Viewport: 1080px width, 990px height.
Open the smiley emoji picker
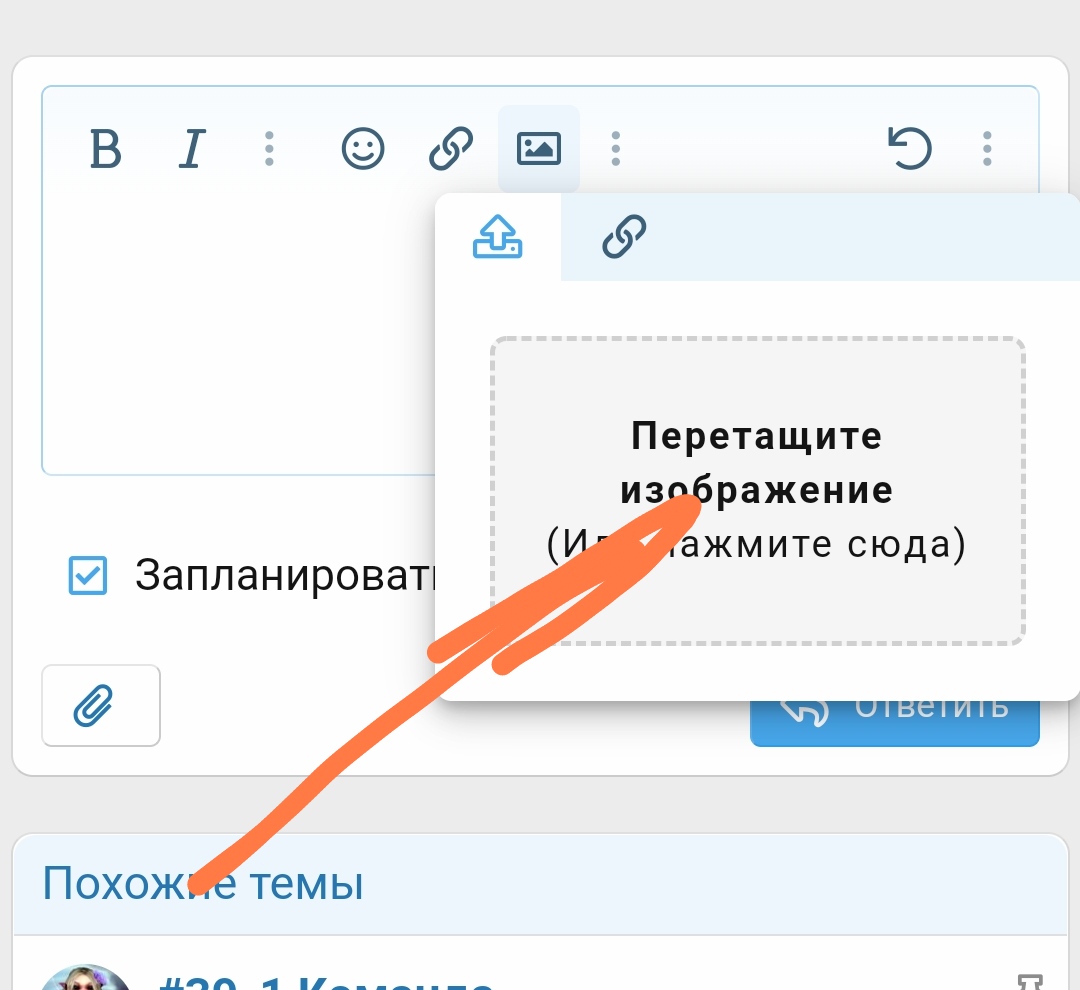click(363, 149)
